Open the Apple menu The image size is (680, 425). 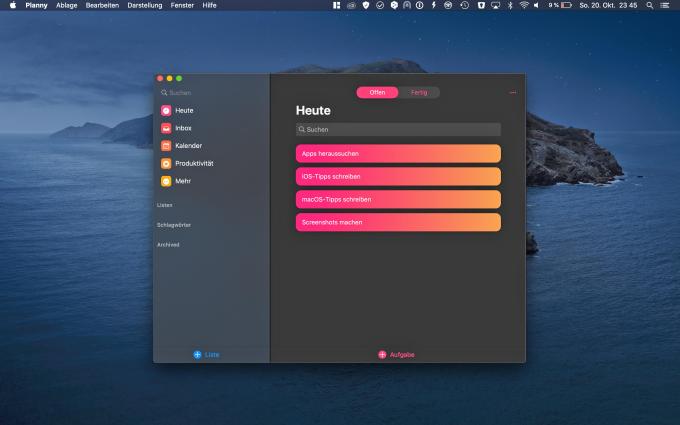(x=13, y=5)
